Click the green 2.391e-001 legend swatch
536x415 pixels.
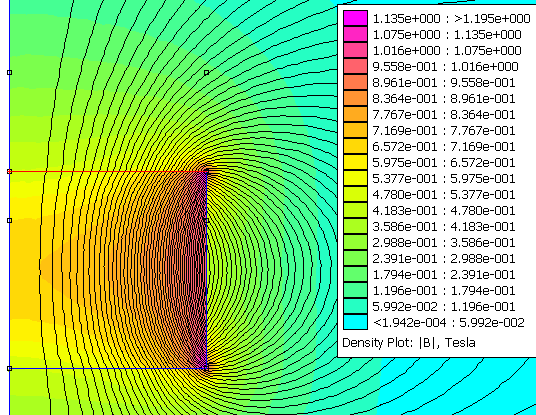tap(355, 258)
